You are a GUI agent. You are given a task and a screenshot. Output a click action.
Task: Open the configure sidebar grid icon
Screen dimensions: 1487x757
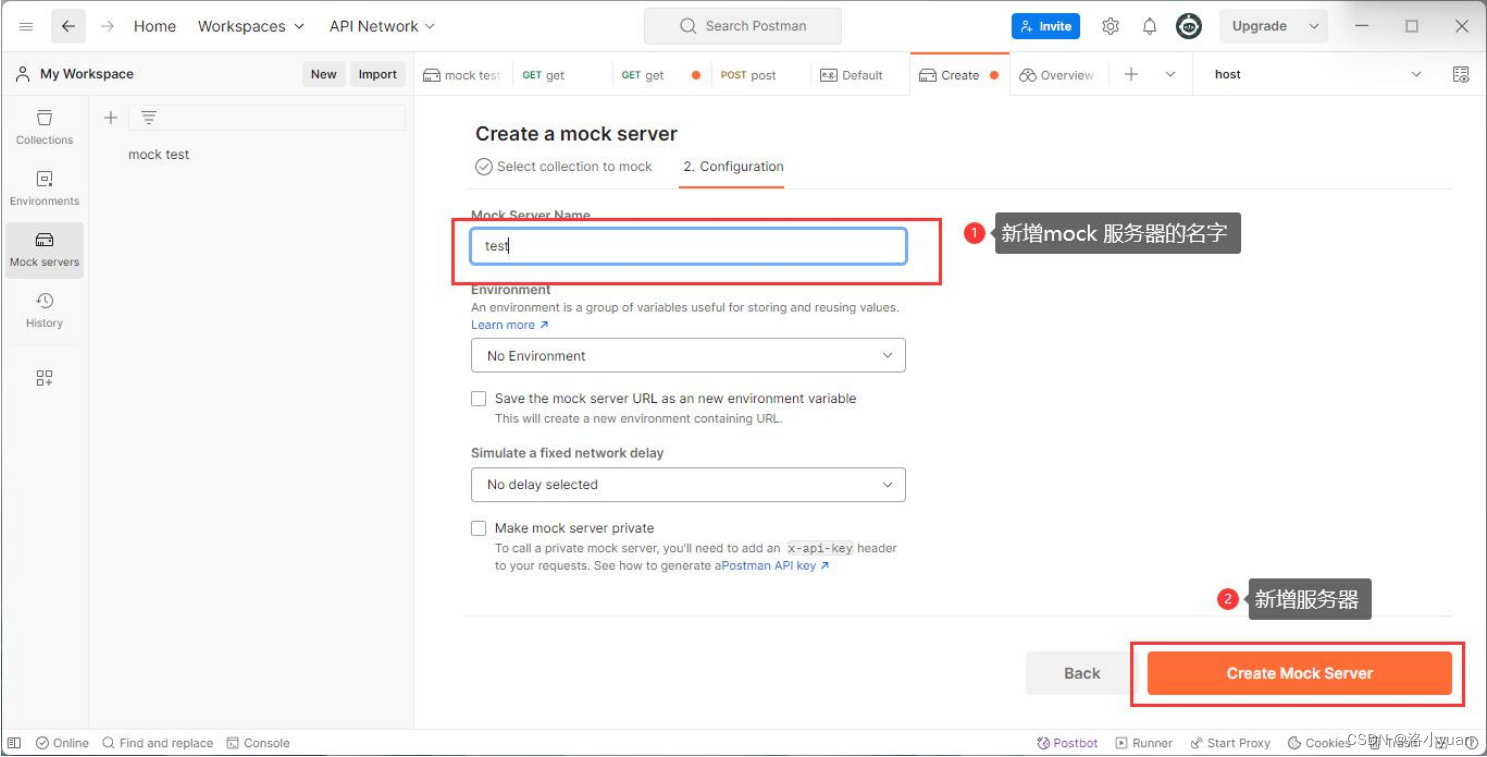tap(44, 378)
